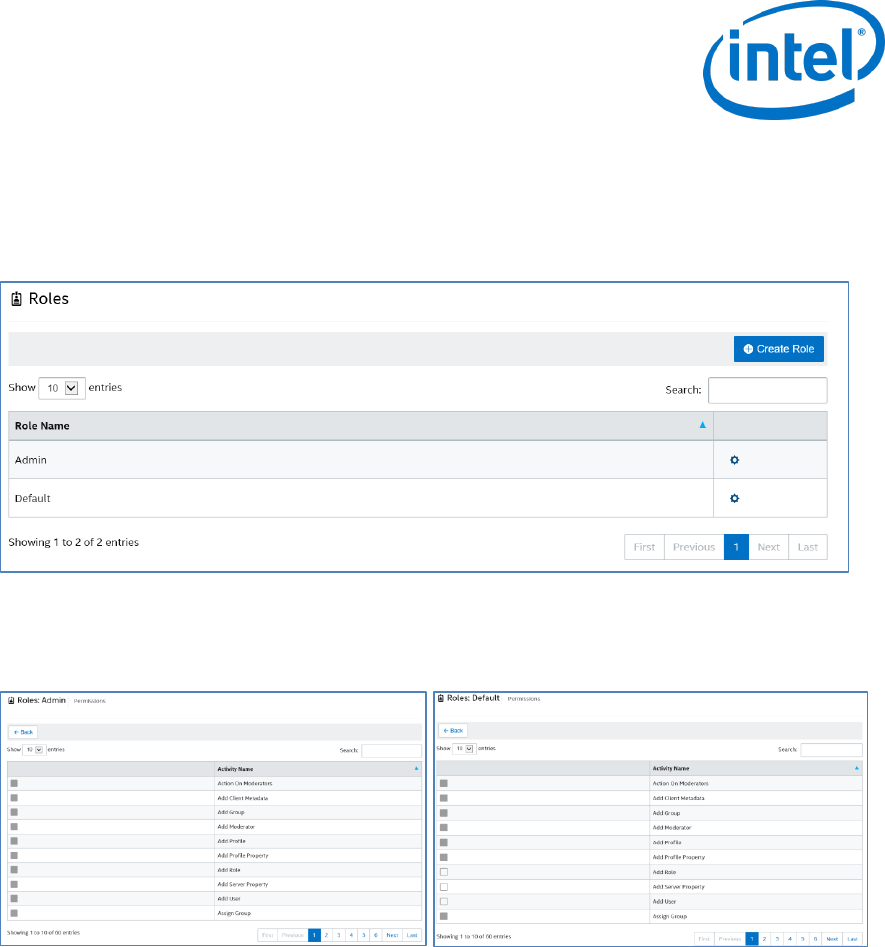Image resolution: width=885 pixels, height=947 pixels.
Task: Click sort arrow in Default Activity Name header
Action: (x=856, y=768)
